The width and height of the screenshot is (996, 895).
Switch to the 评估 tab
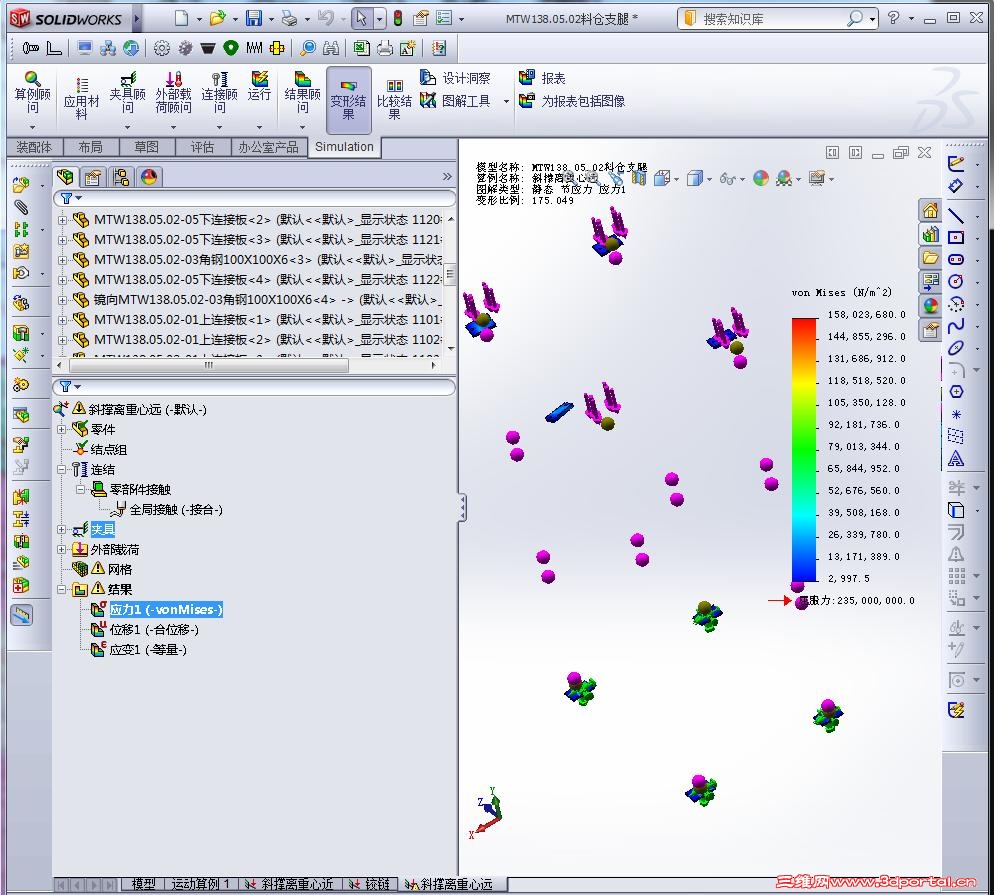coord(202,147)
